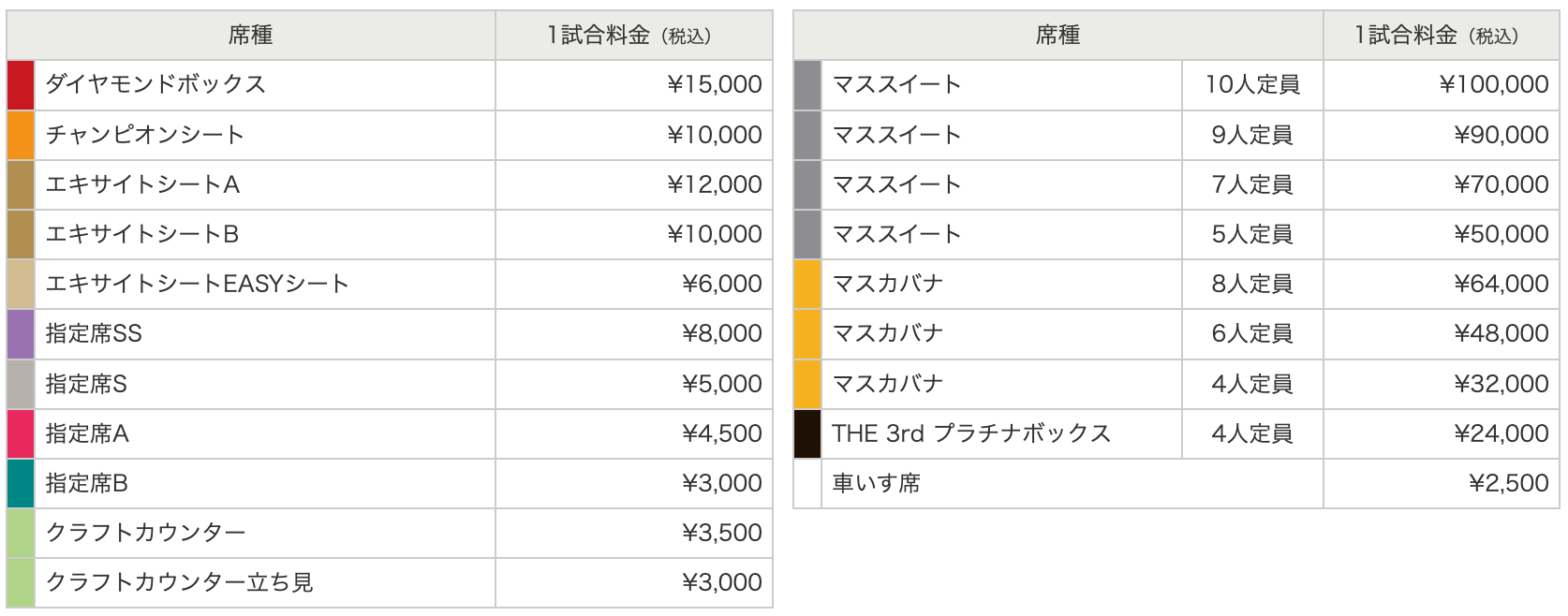Select the マススイート 10人定員 capacity cell
Viewport: 1568px width, 616px height.
pos(1252,85)
